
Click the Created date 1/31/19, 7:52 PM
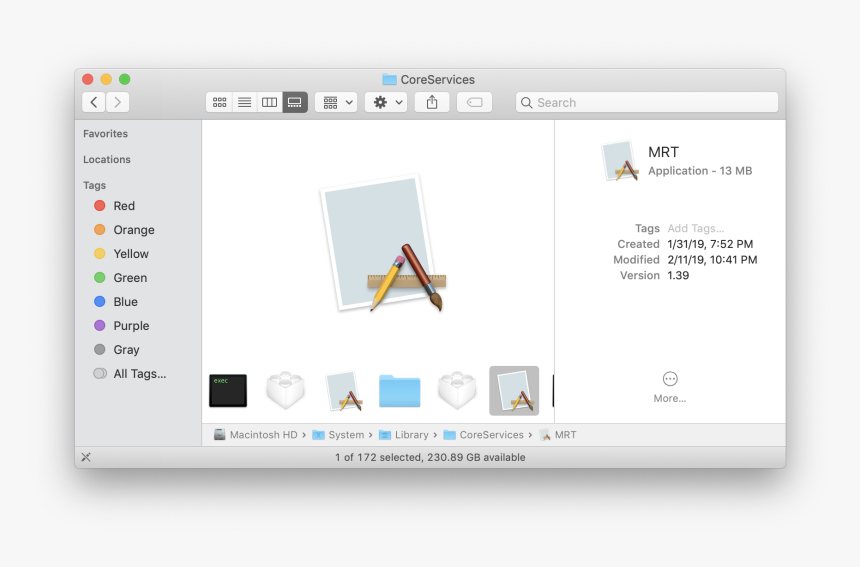[x=710, y=244]
